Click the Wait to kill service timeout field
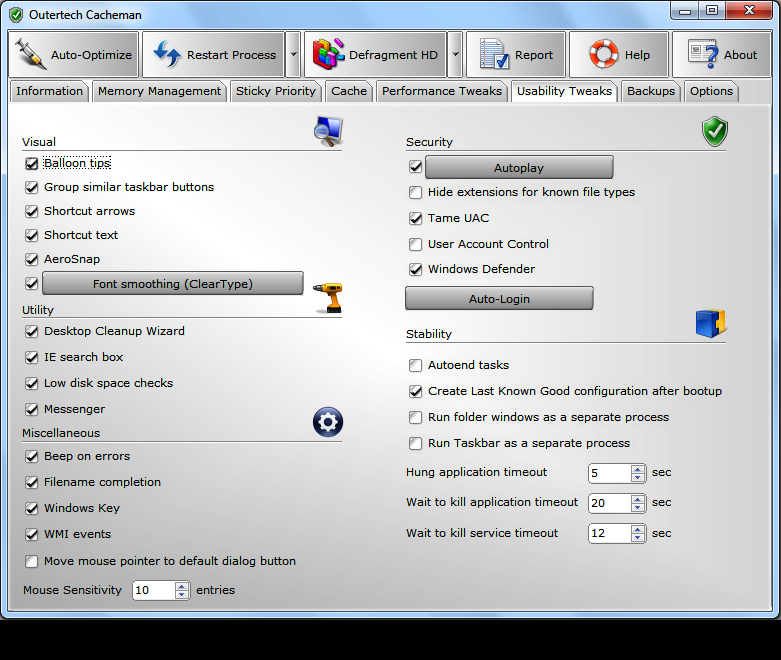 [610, 533]
